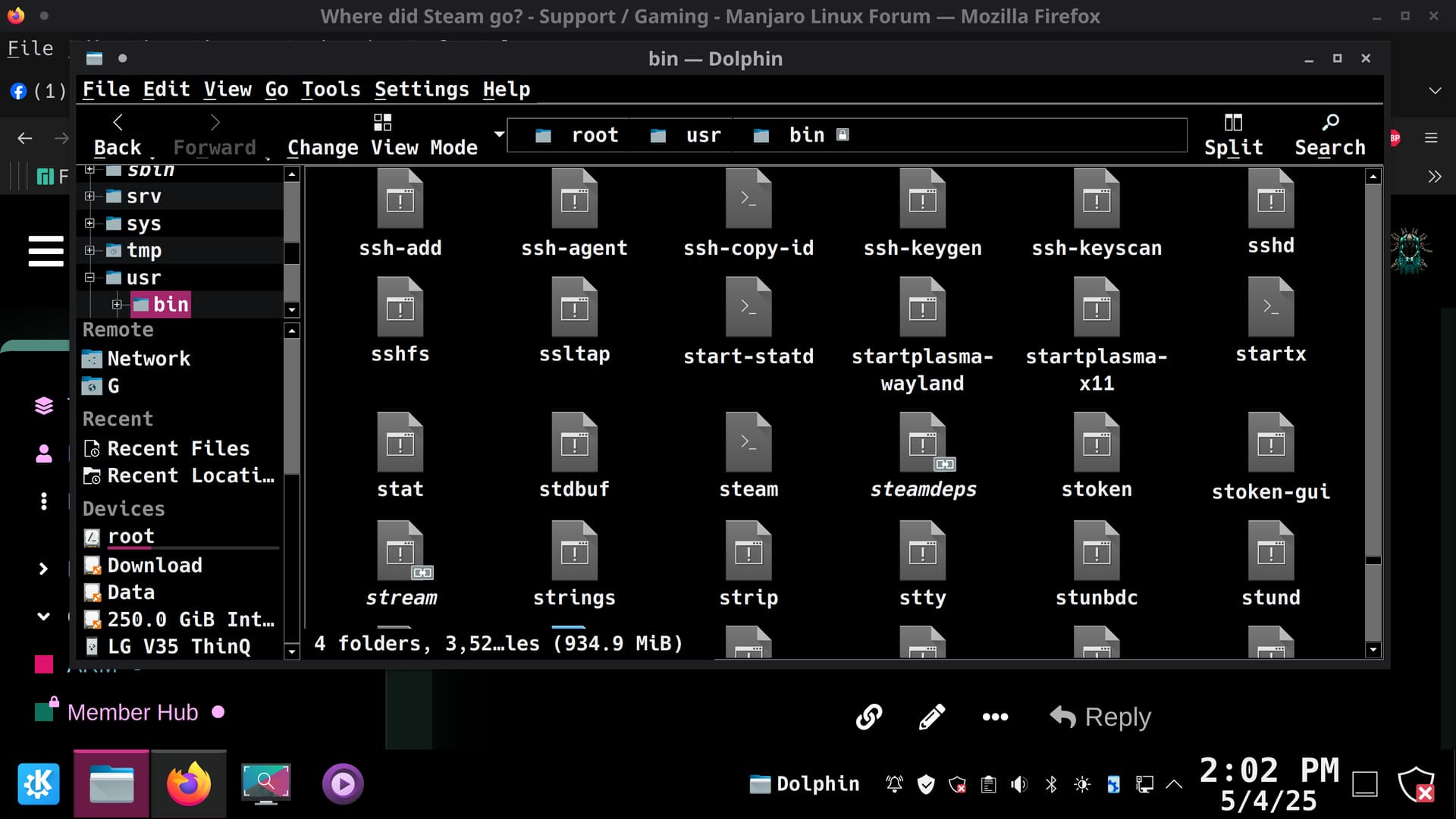Show hidden system tray icons arrow
Viewport: 1456px width, 819px height.
tap(1174, 784)
